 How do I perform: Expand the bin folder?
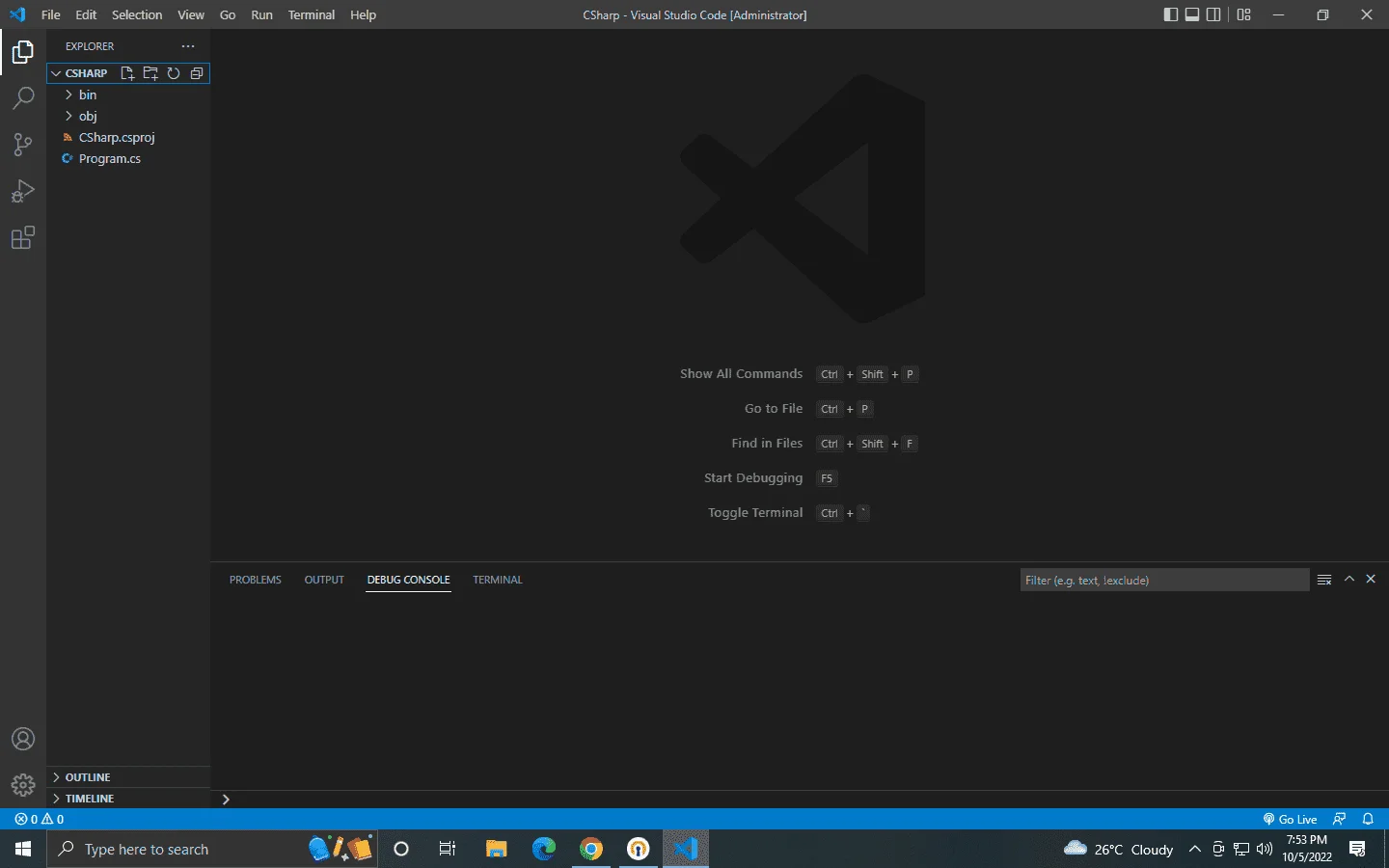(x=128, y=95)
